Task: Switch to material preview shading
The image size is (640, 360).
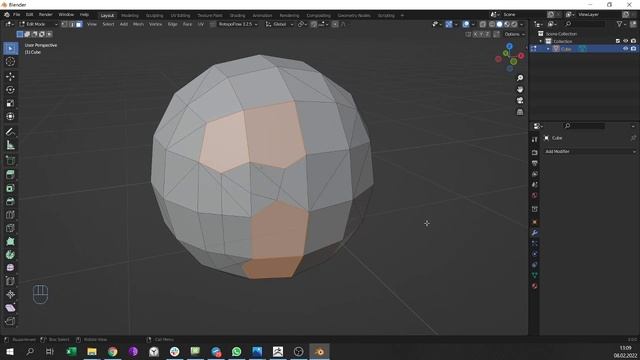Action: 507,24
